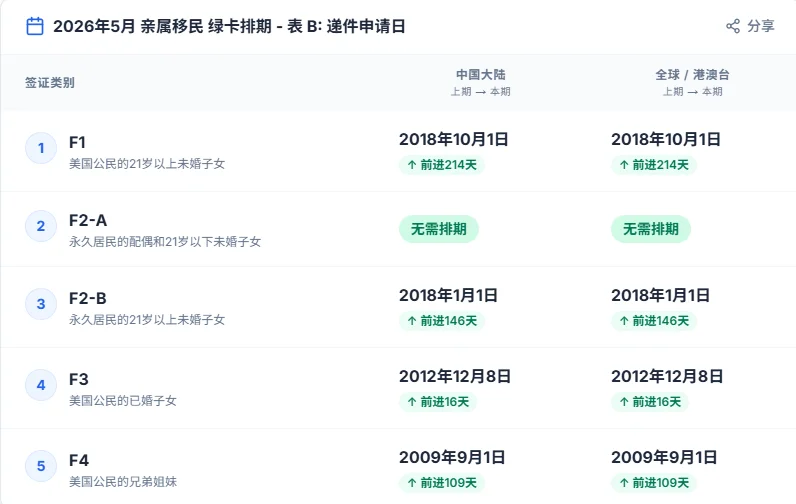Image resolution: width=796 pixels, height=504 pixels.
Task: Click the 分享 share button label
Action: click(761, 26)
